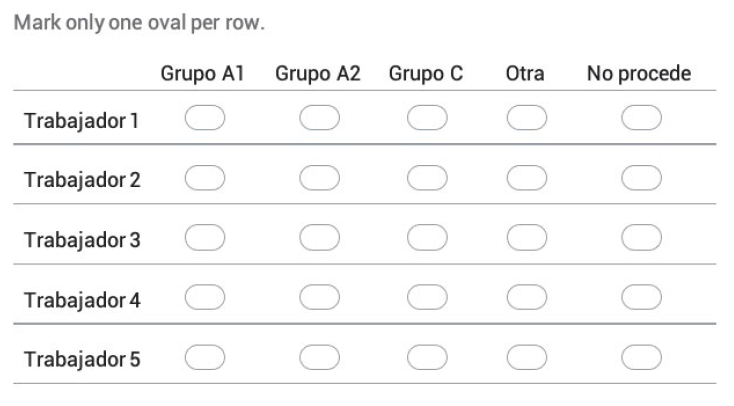Select Grupo A2 for Trabajador 3

click(x=319, y=237)
